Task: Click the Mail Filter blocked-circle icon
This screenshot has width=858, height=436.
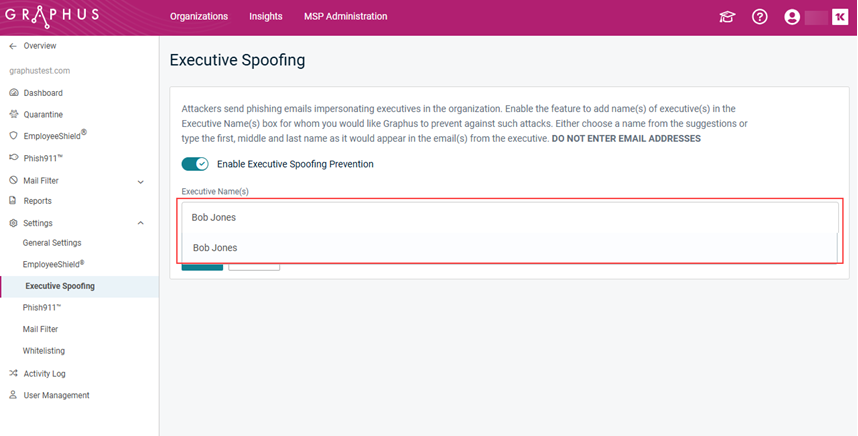Action: point(14,180)
